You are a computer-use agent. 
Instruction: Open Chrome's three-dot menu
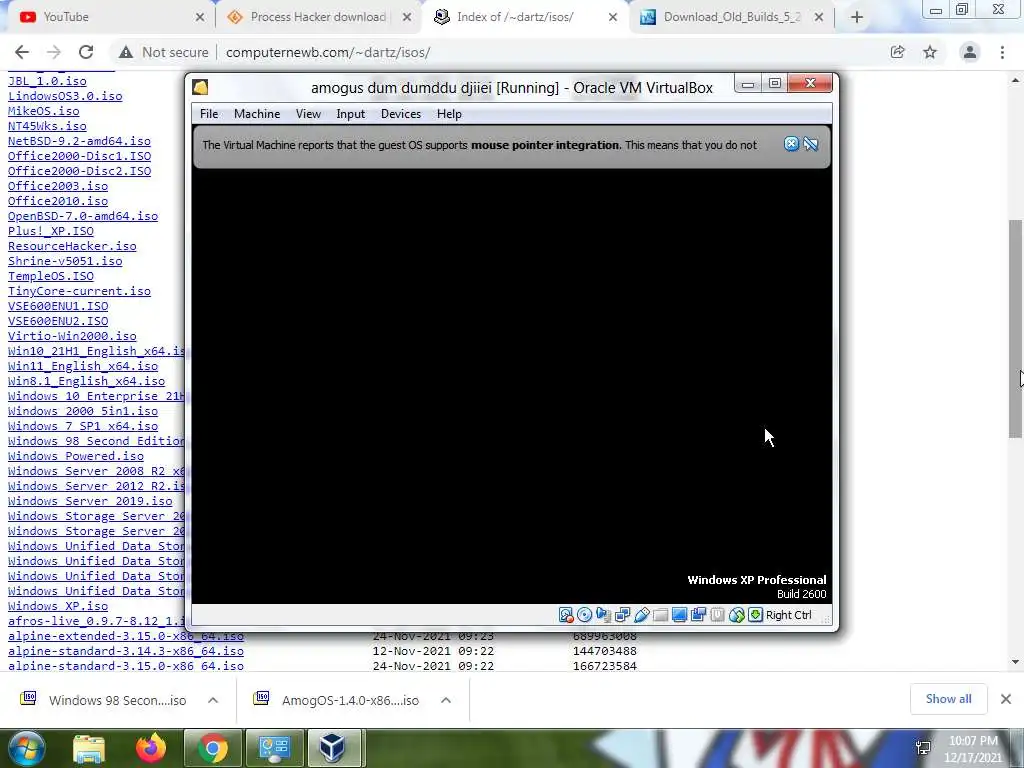1002,52
